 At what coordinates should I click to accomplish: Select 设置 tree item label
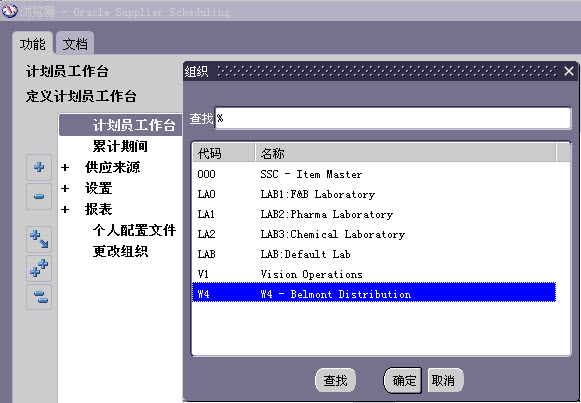[x=99, y=188]
